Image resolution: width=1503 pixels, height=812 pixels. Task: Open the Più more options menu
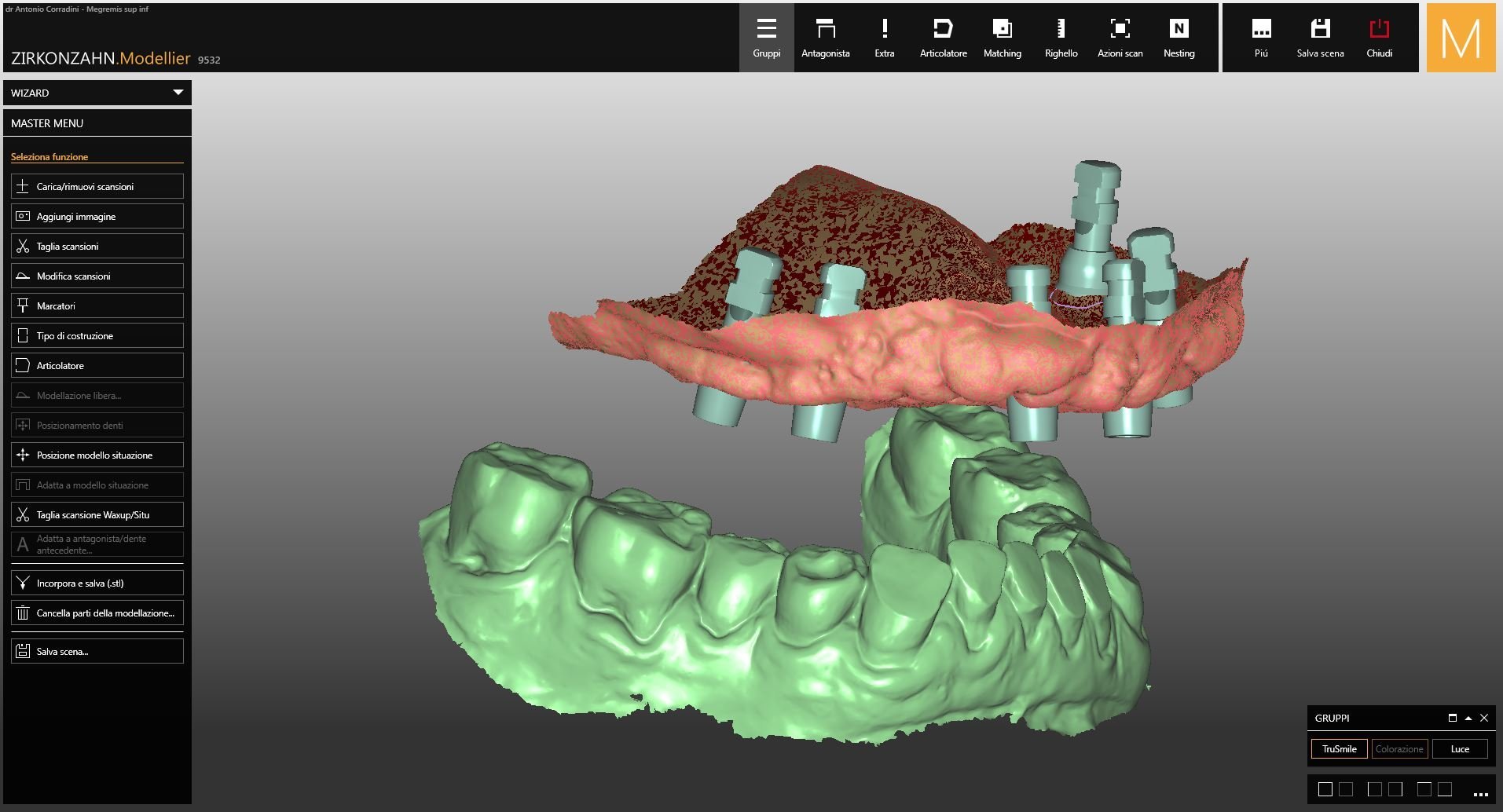[1261, 38]
